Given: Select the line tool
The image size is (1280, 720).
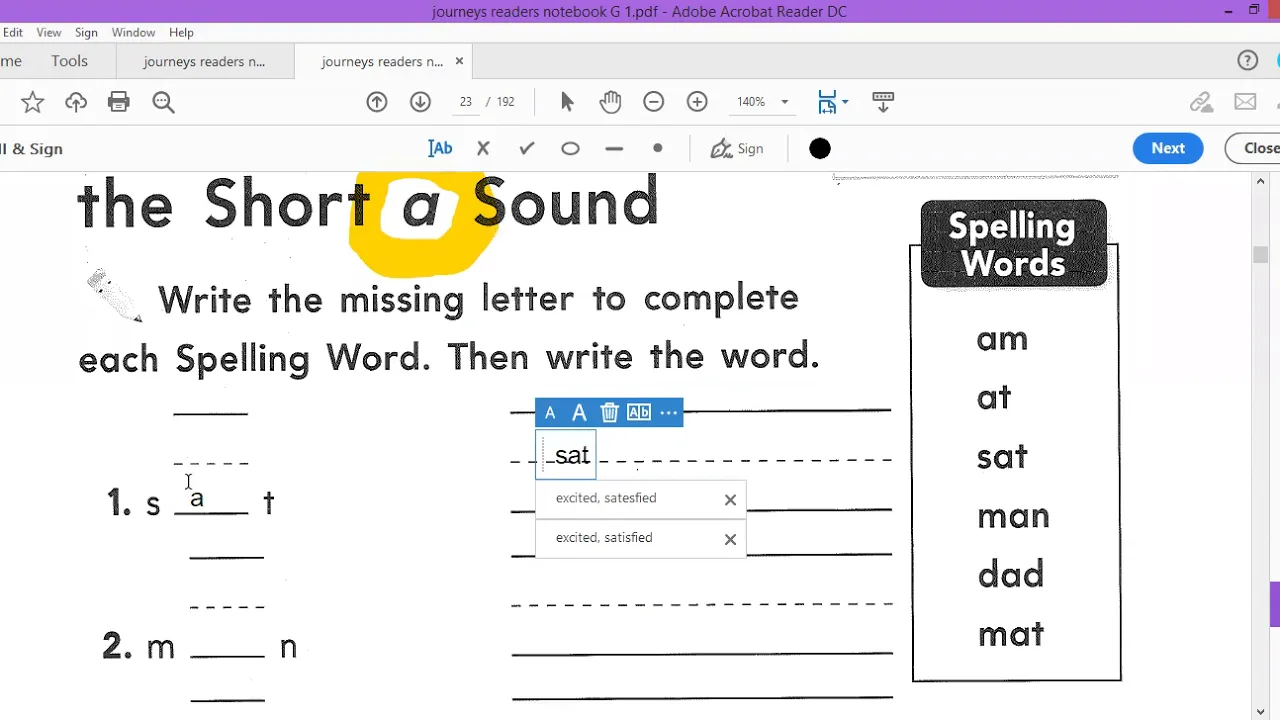Looking at the screenshot, I should [614, 149].
